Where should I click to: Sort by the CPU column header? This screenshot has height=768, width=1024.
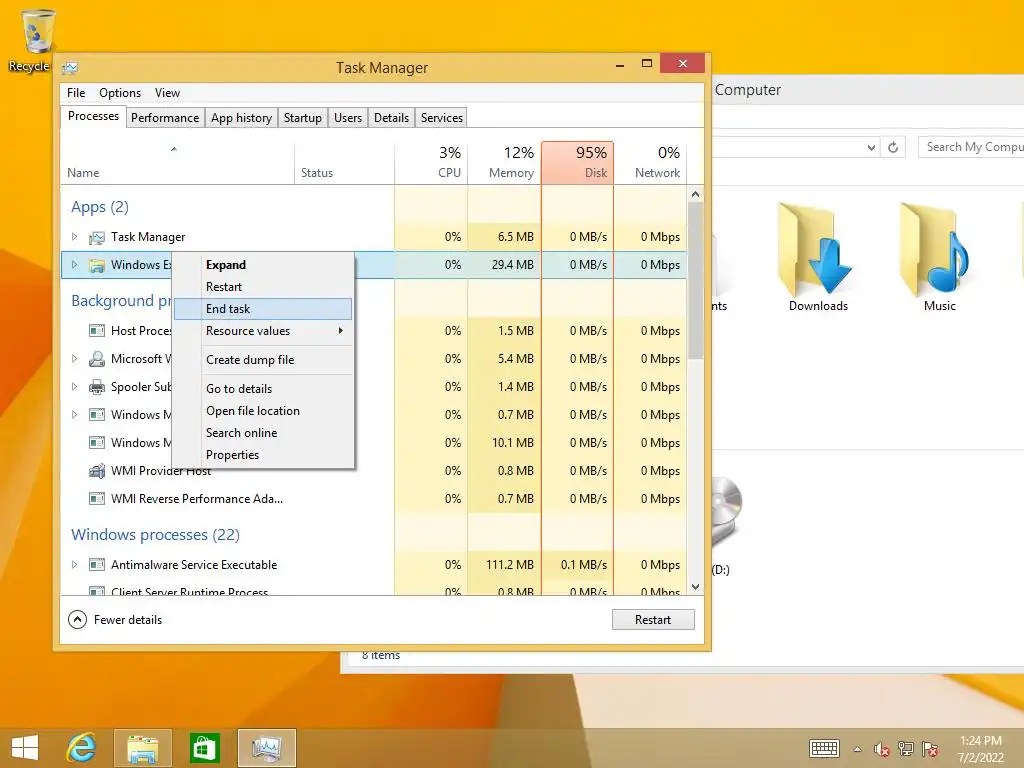[431, 162]
